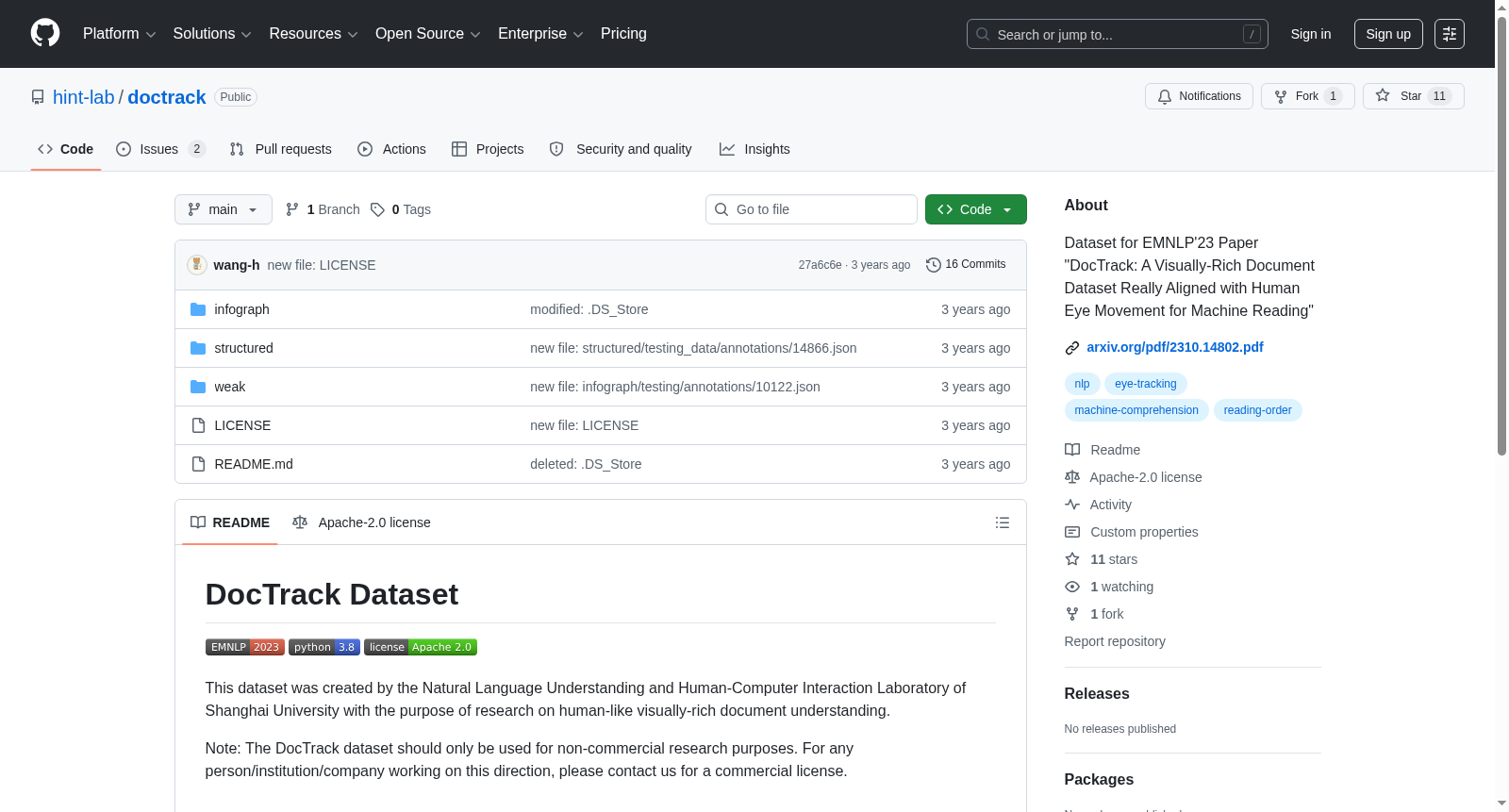
Task: Click the machine-comprehension topic tag
Action: coord(1136,410)
